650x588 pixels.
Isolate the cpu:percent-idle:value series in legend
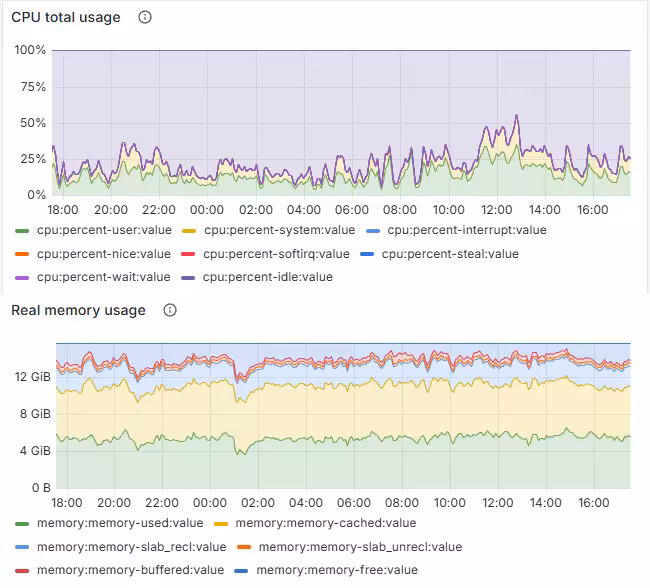click(267, 277)
